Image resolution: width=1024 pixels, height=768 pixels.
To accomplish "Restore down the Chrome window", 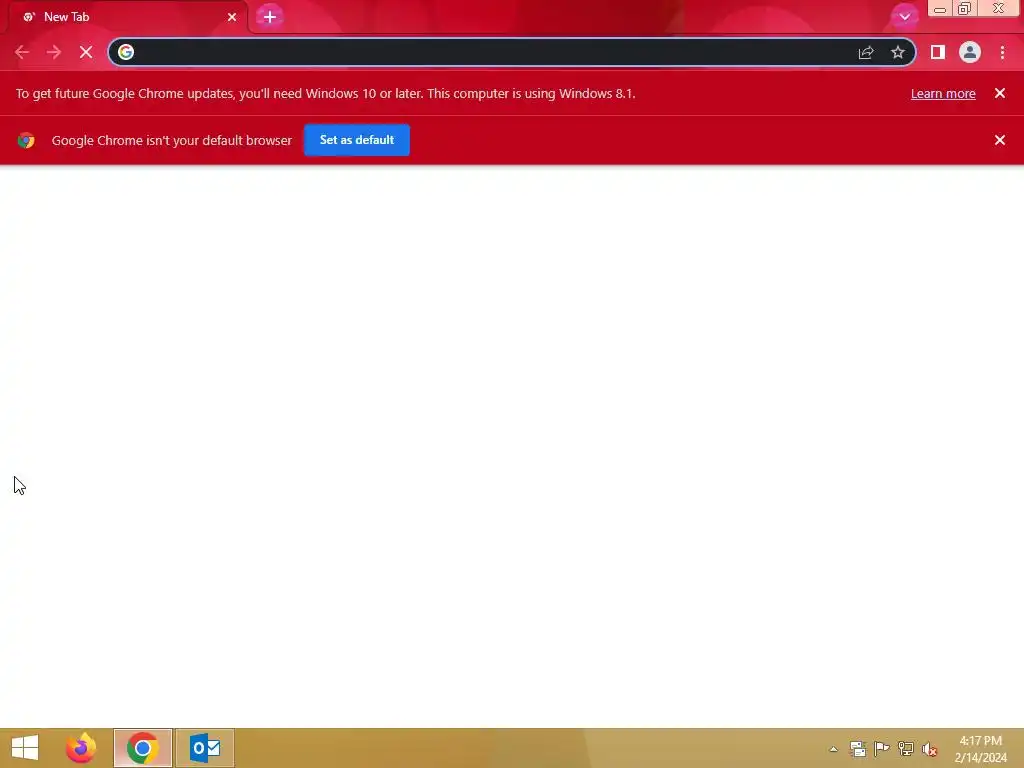I will pyautogui.click(x=965, y=9).
